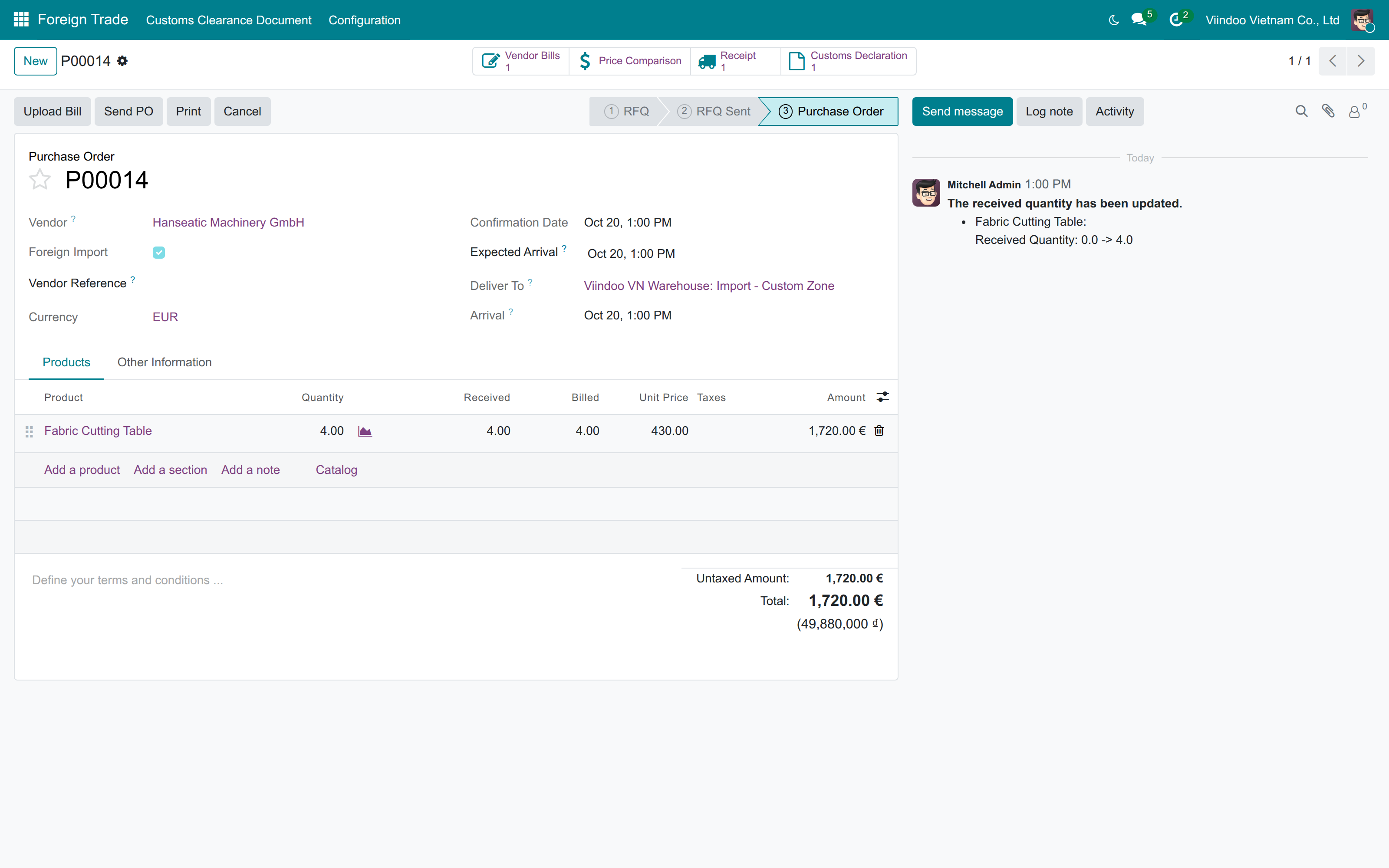Click Add a section link
The image size is (1389, 868).
click(x=171, y=470)
